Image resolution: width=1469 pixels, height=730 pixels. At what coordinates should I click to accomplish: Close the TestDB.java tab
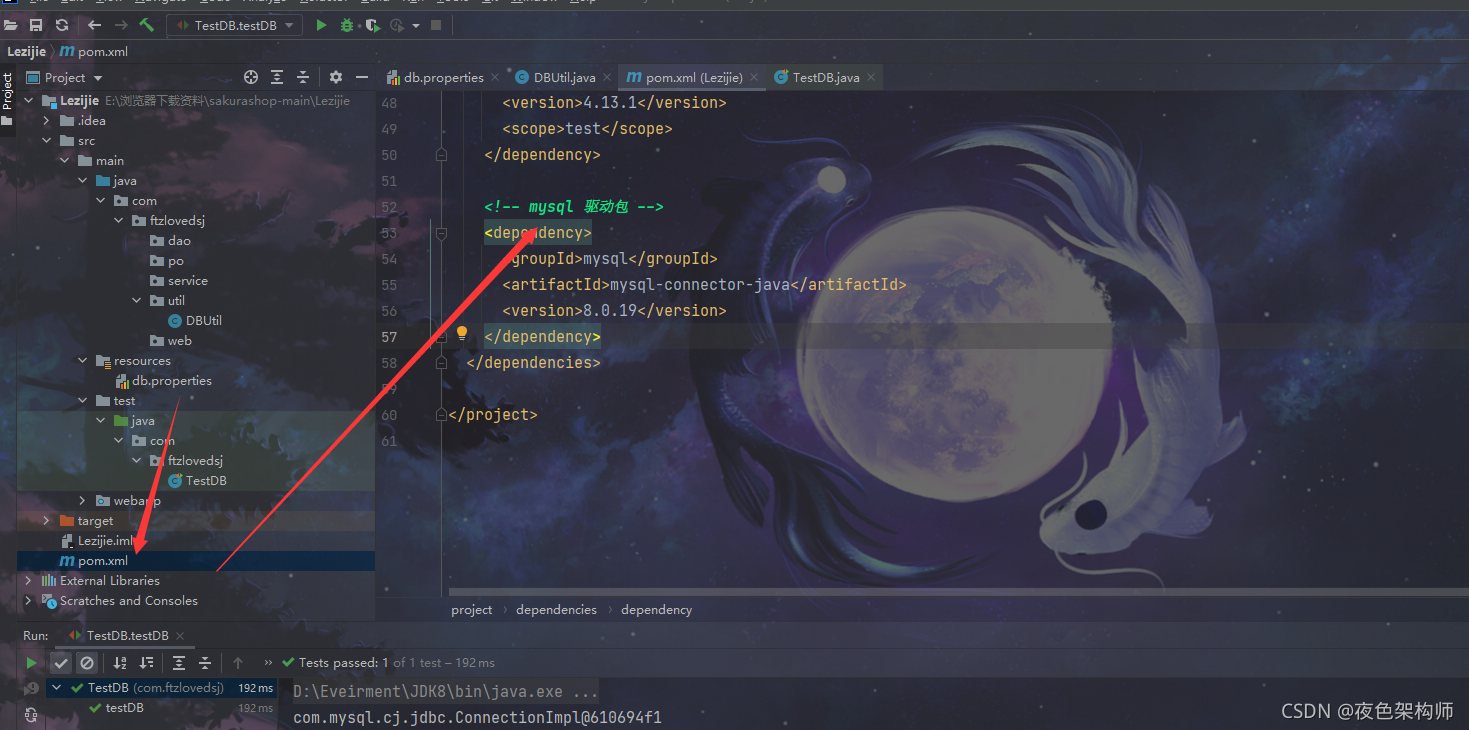[871, 77]
